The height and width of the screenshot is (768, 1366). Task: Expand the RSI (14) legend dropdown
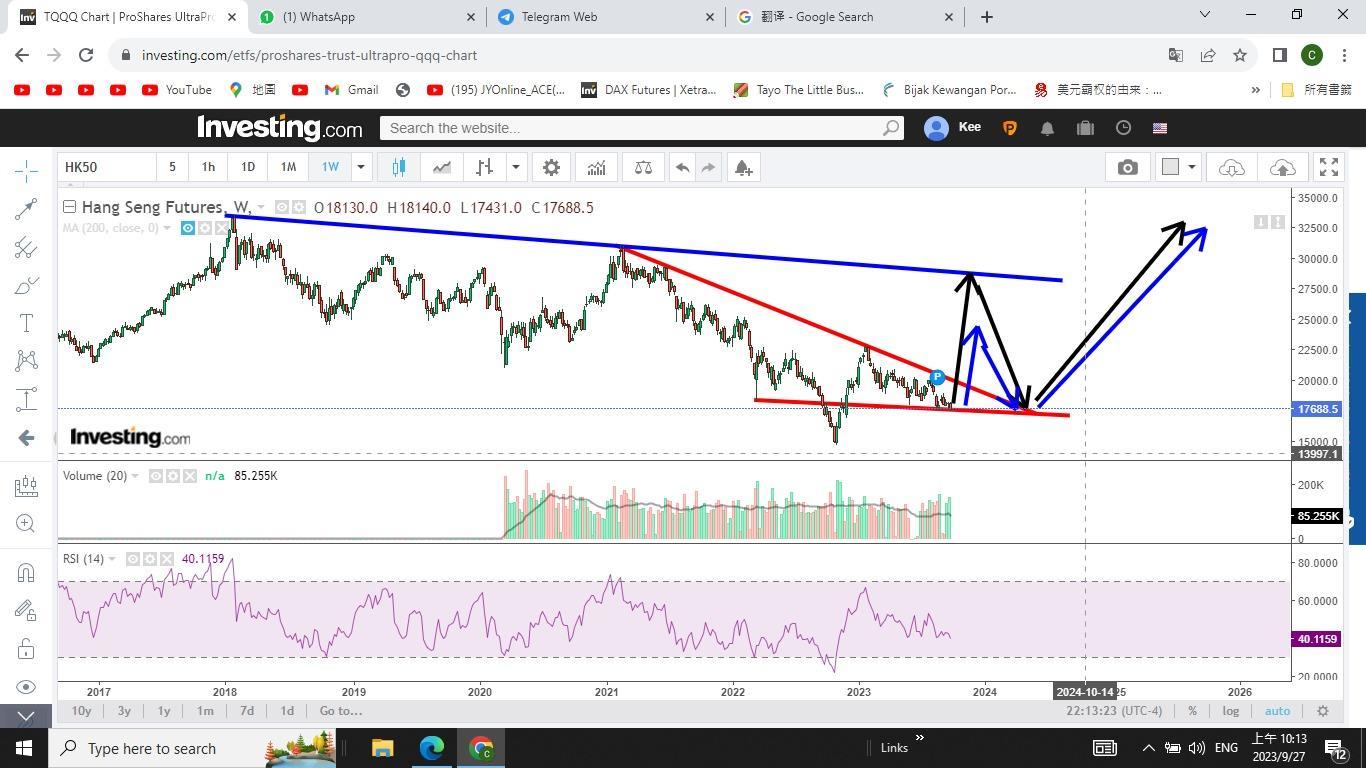click(111, 559)
